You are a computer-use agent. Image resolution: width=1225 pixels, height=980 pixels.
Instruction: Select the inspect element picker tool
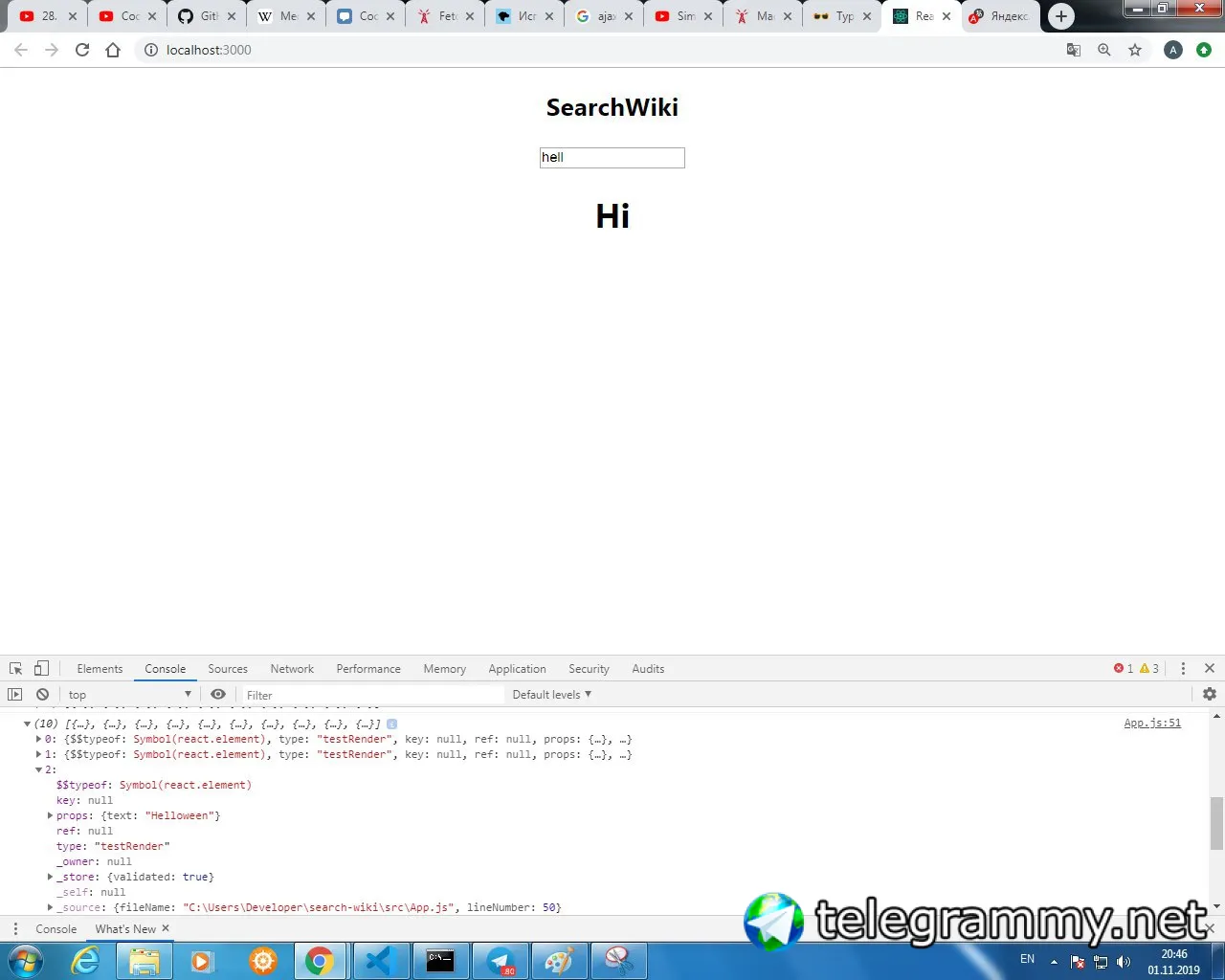(15, 669)
